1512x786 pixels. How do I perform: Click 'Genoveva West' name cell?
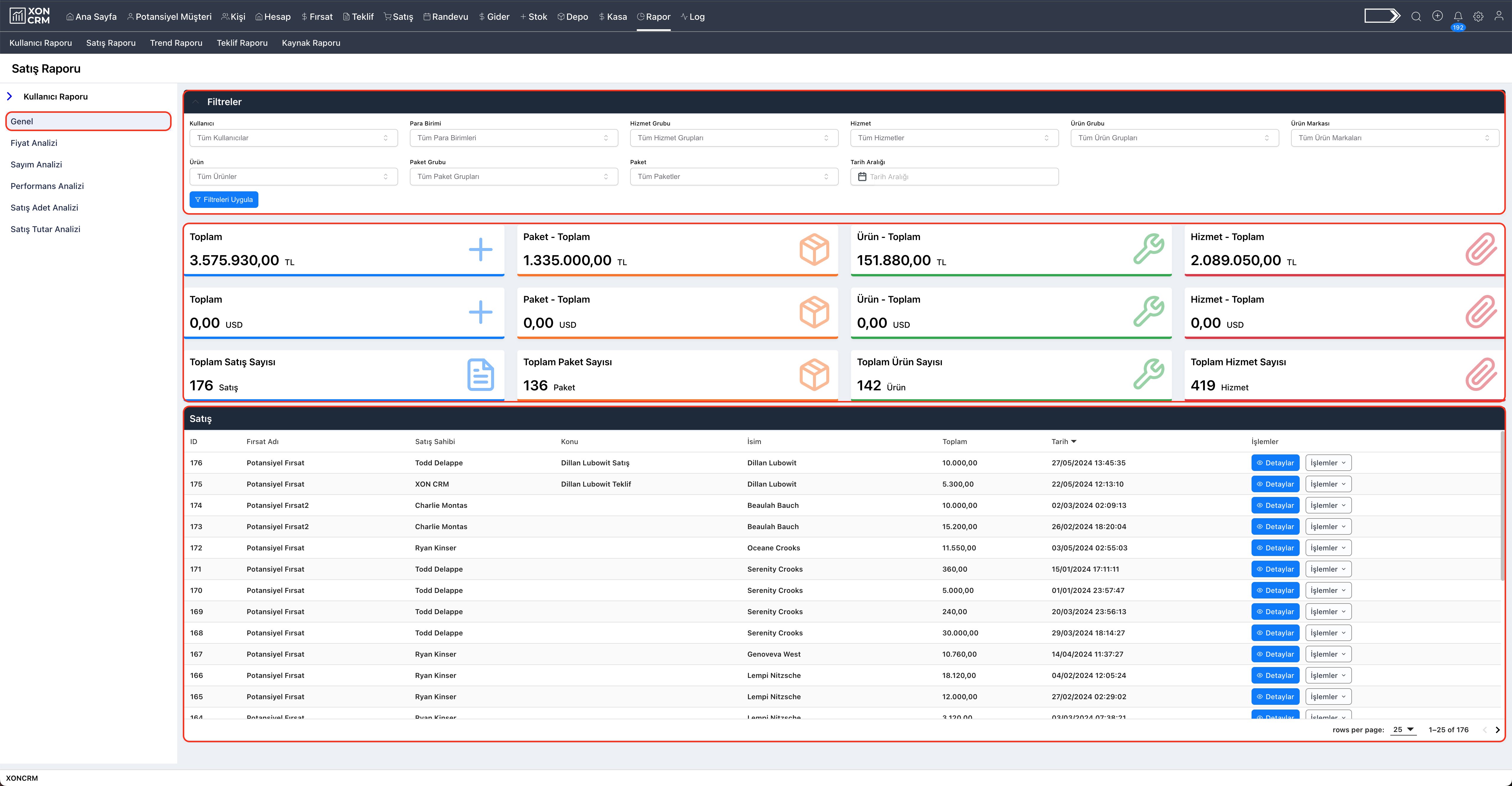coord(774,654)
